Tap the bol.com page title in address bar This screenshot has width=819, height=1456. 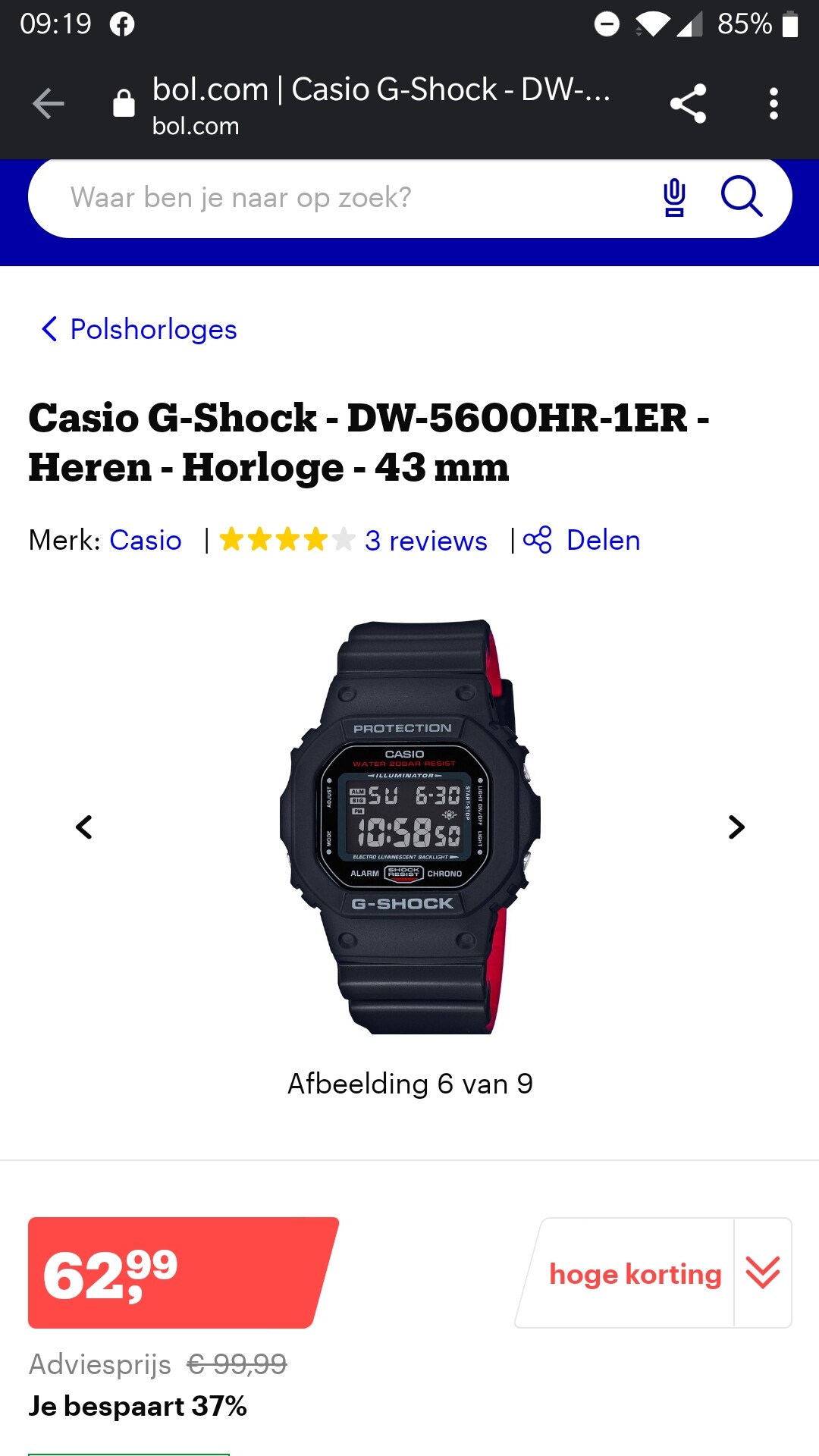point(381,89)
